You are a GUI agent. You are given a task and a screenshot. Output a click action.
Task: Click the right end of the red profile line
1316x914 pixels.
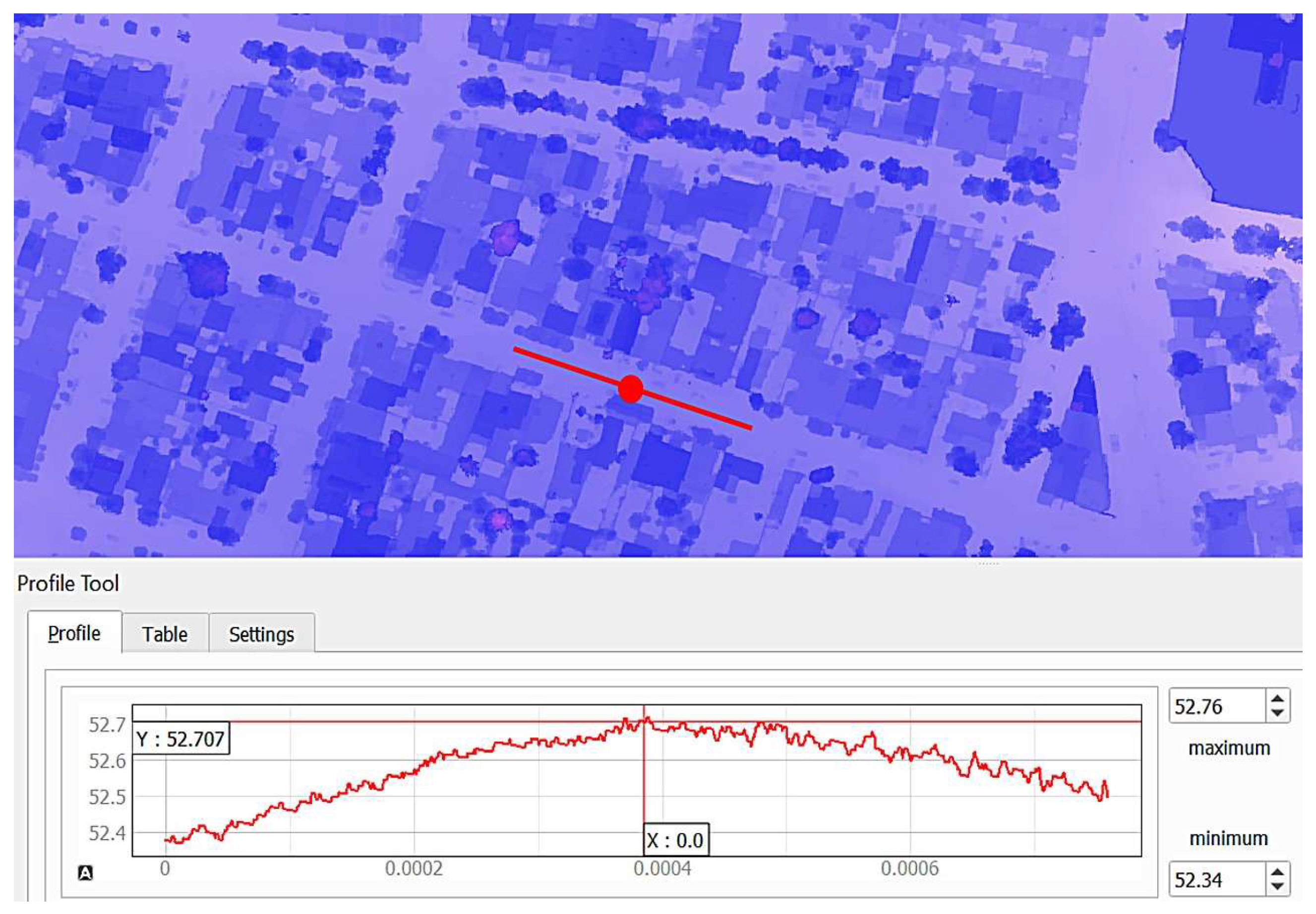click(749, 427)
